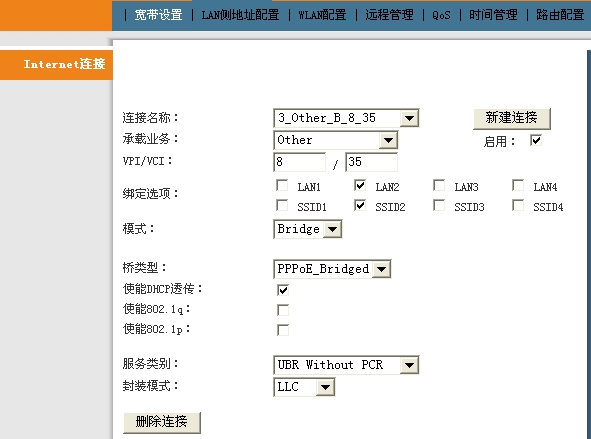
Task: Click the 新建连接 button
Action: coord(511,118)
